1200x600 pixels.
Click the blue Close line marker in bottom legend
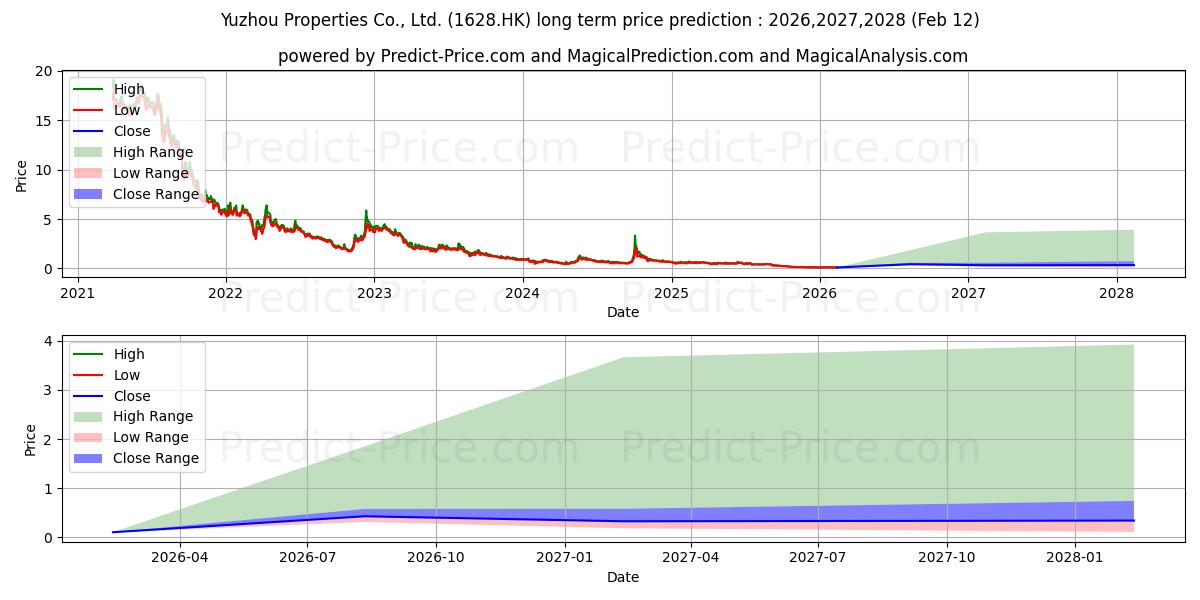(90, 396)
